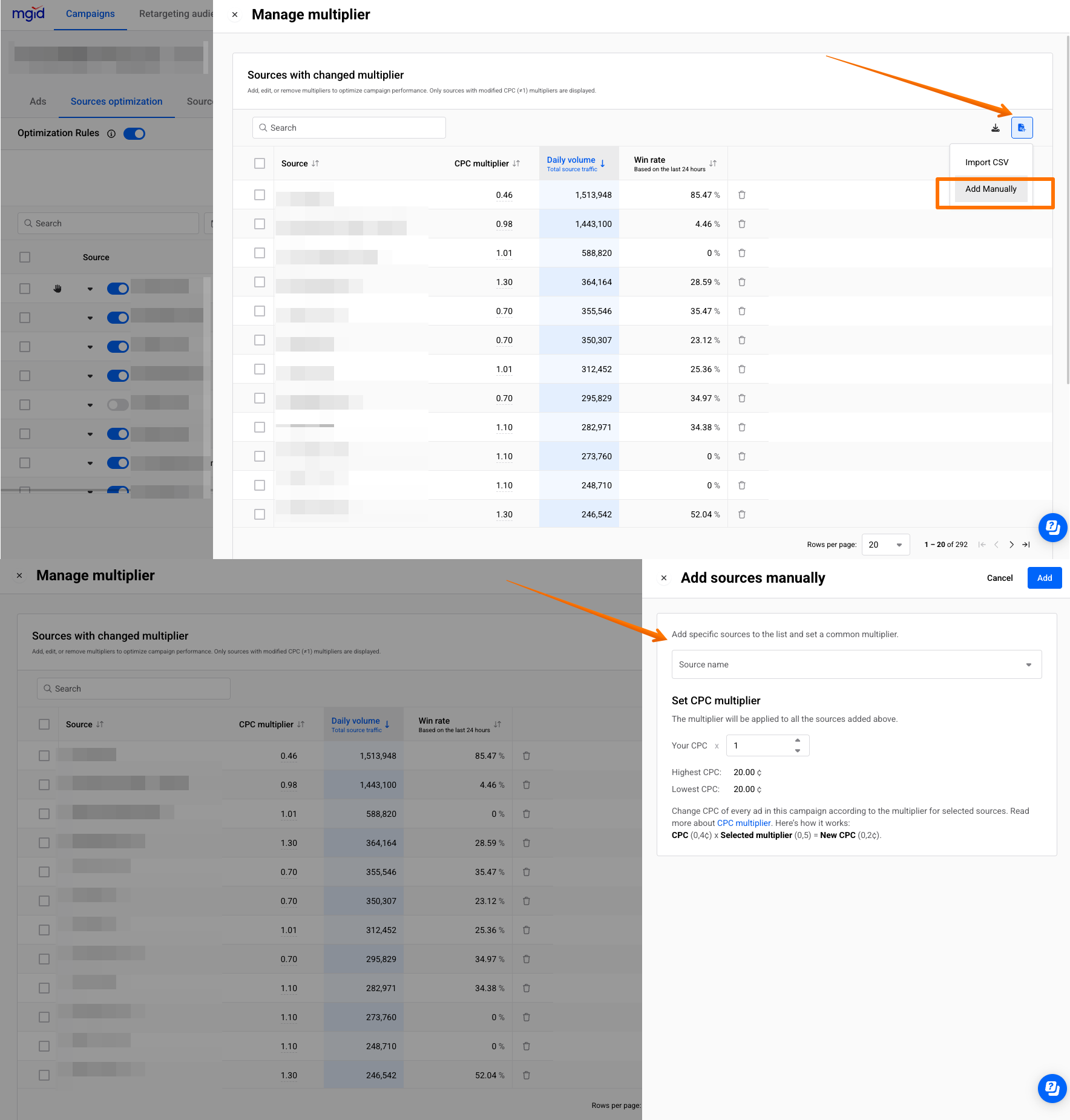The image size is (1070, 1120).
Task: Open the help chat bubble icon
Action: pyautogui.click(x=1052, y=528)
